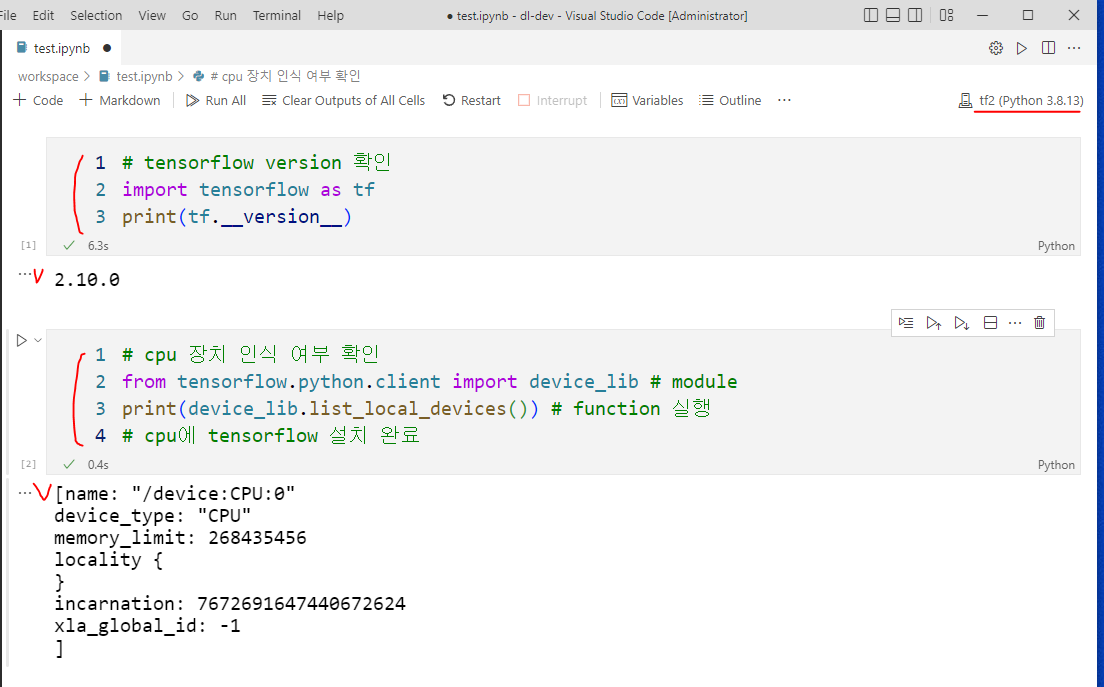The height and width of the screenshot is (687, 1104).
Task: Open the Help menu
Action: [x=330, y=15]
